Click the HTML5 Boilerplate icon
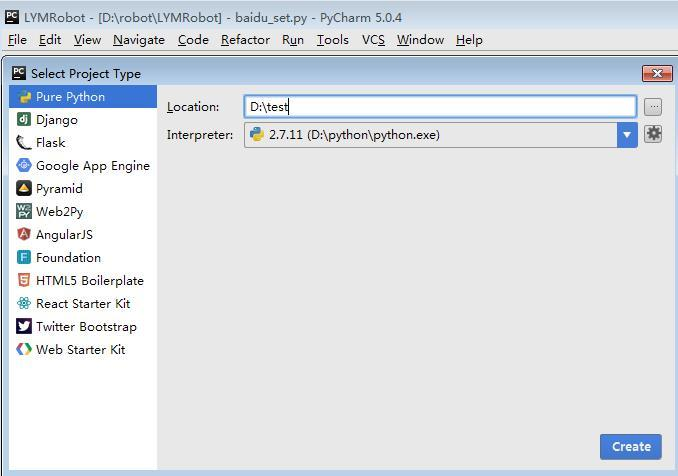 24,280
